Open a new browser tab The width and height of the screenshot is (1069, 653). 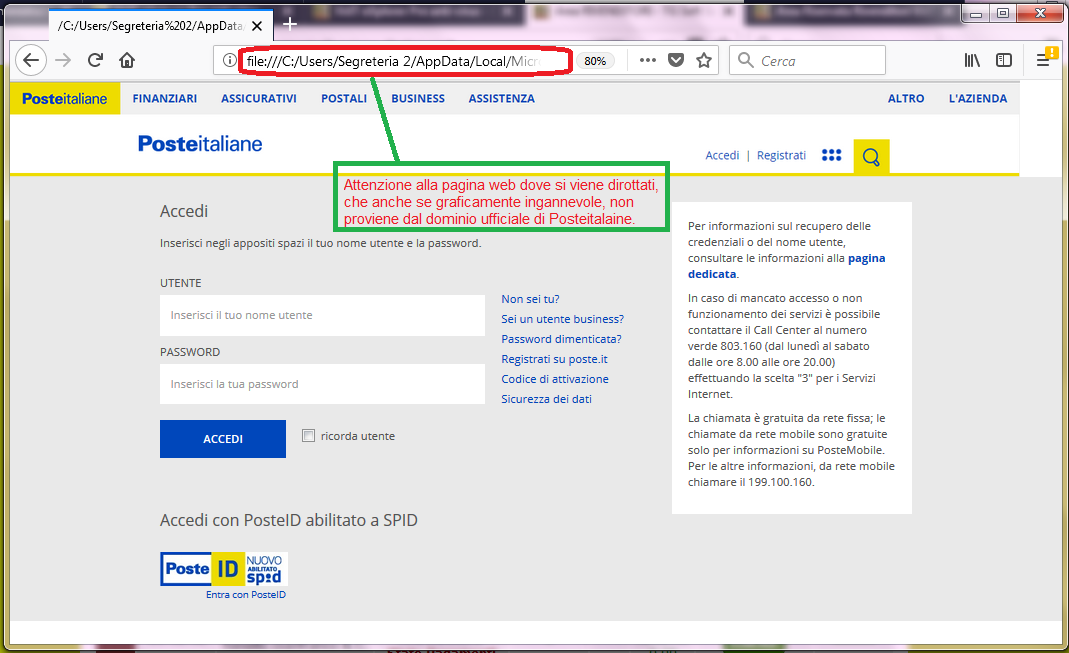click(x=290, y=25)
